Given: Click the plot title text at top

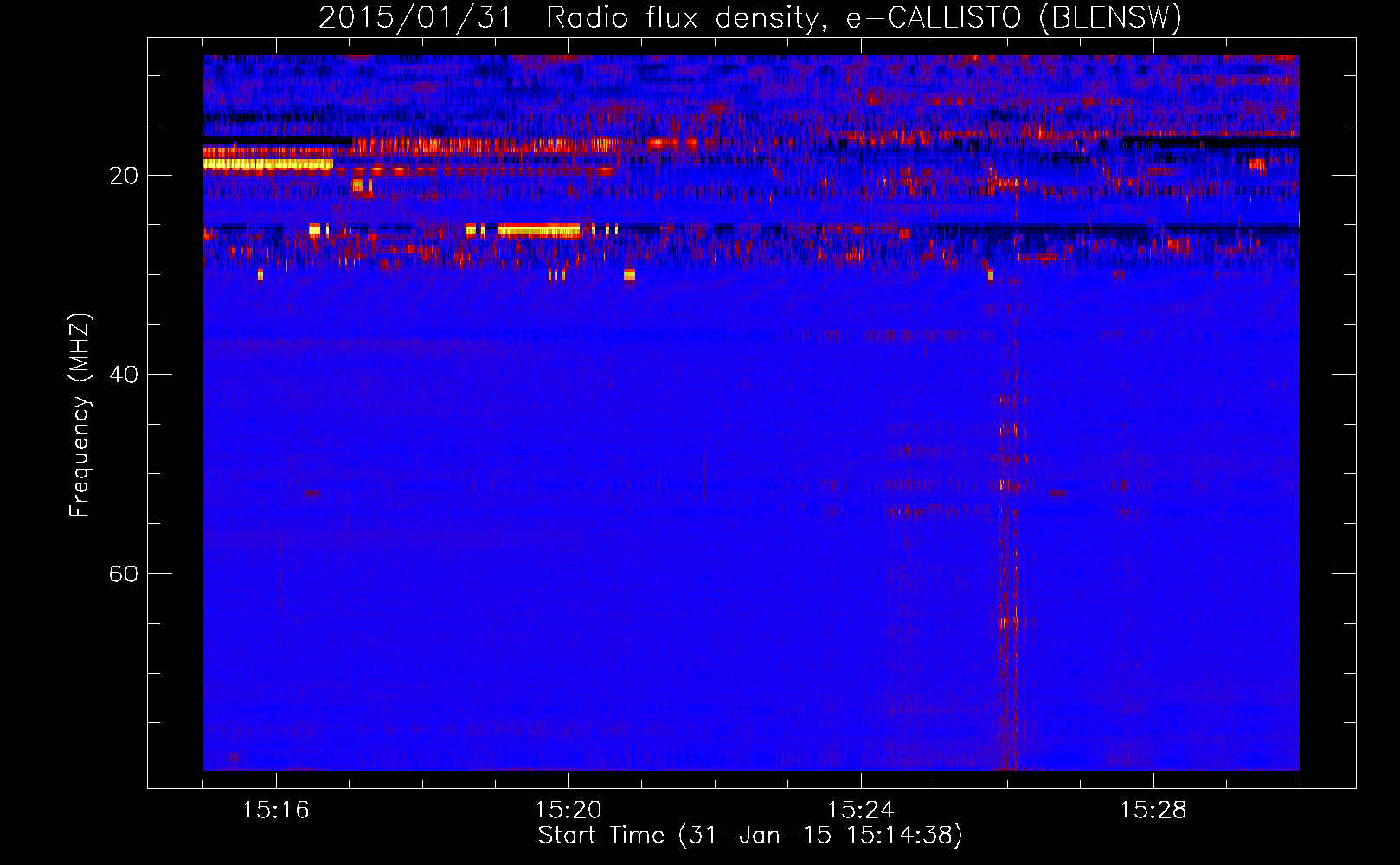Looking at the screenshot, I should [750, 17].
